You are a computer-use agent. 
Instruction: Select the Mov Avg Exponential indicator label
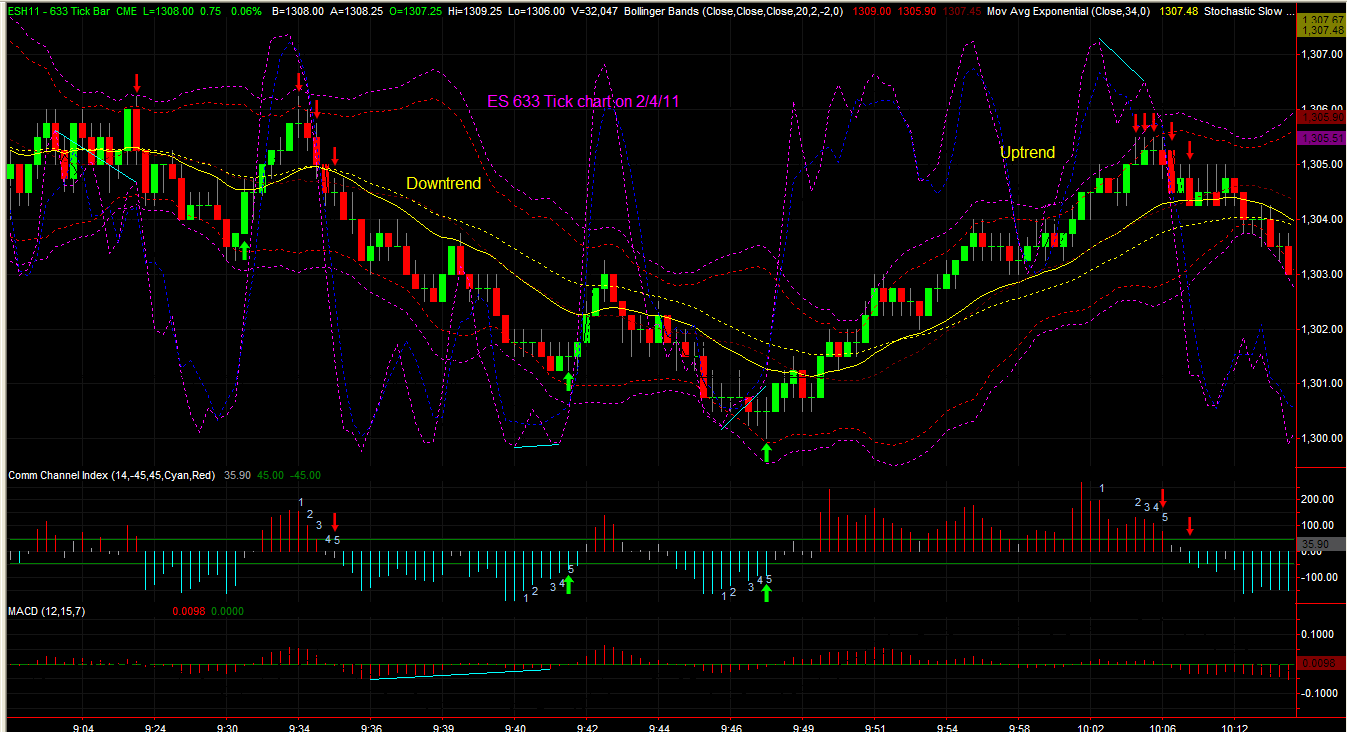(x=1066, y=11)
